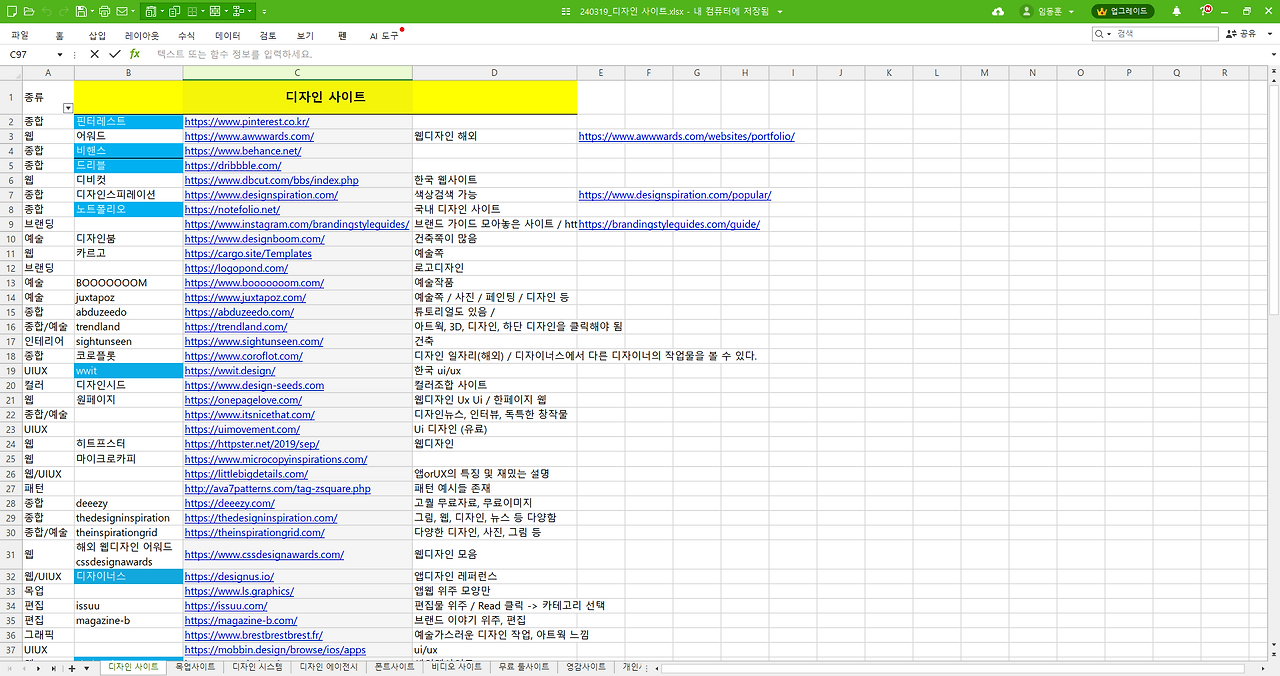Undo the last action

click(49, 11)
